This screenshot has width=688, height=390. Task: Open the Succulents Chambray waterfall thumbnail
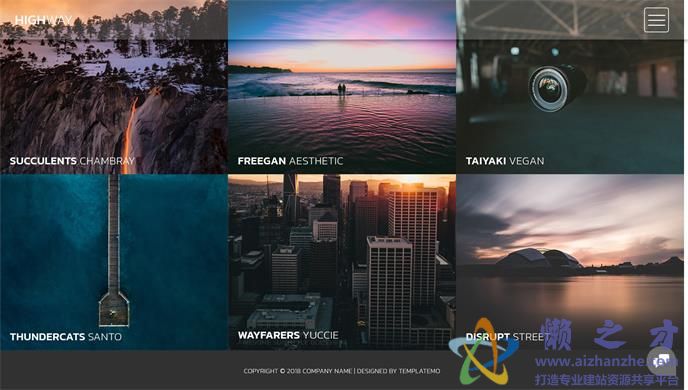(114, 87)
